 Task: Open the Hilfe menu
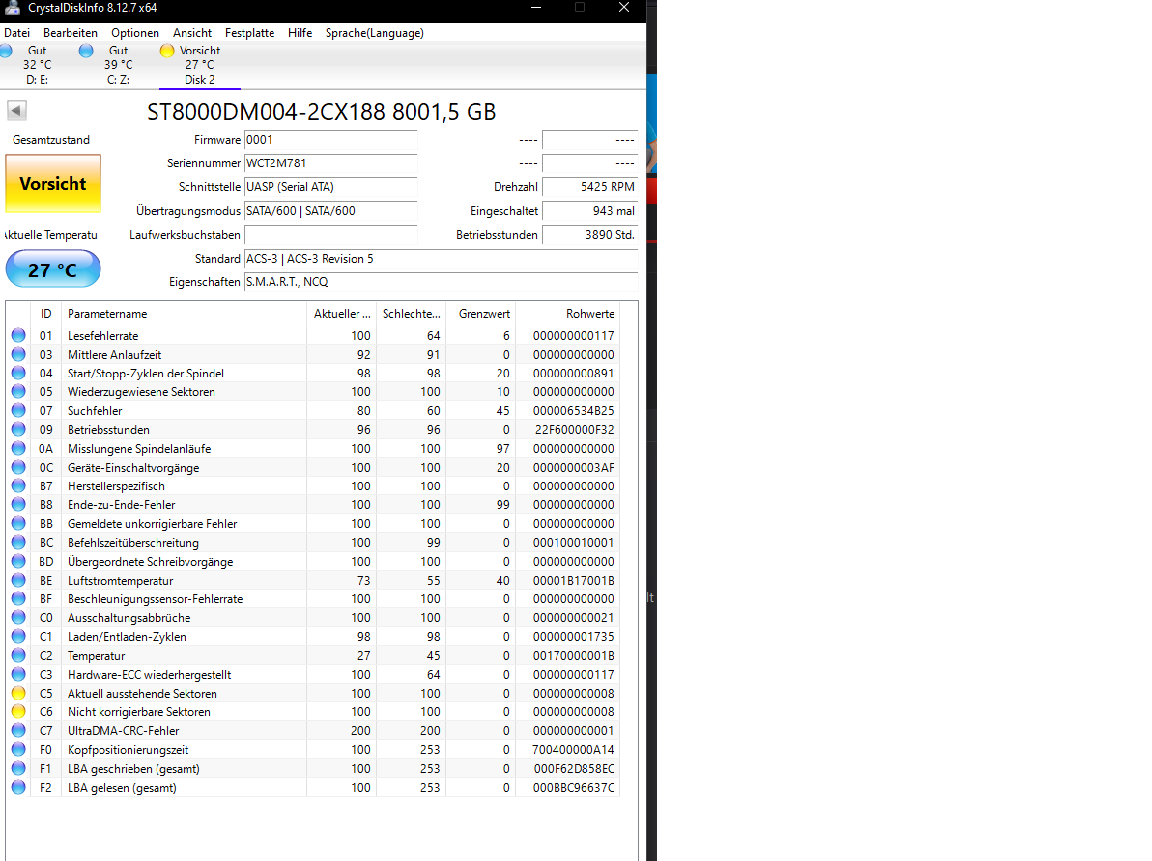pos(300,33)
